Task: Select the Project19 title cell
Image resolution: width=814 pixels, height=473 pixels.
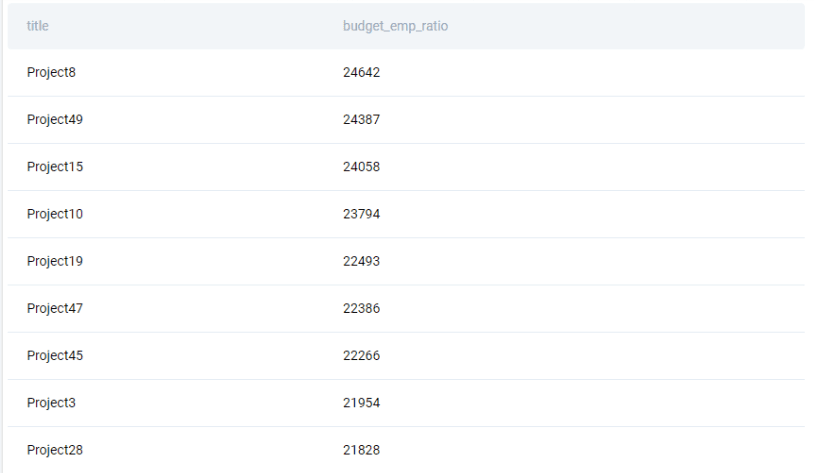Action: click(x=55, y=261)
